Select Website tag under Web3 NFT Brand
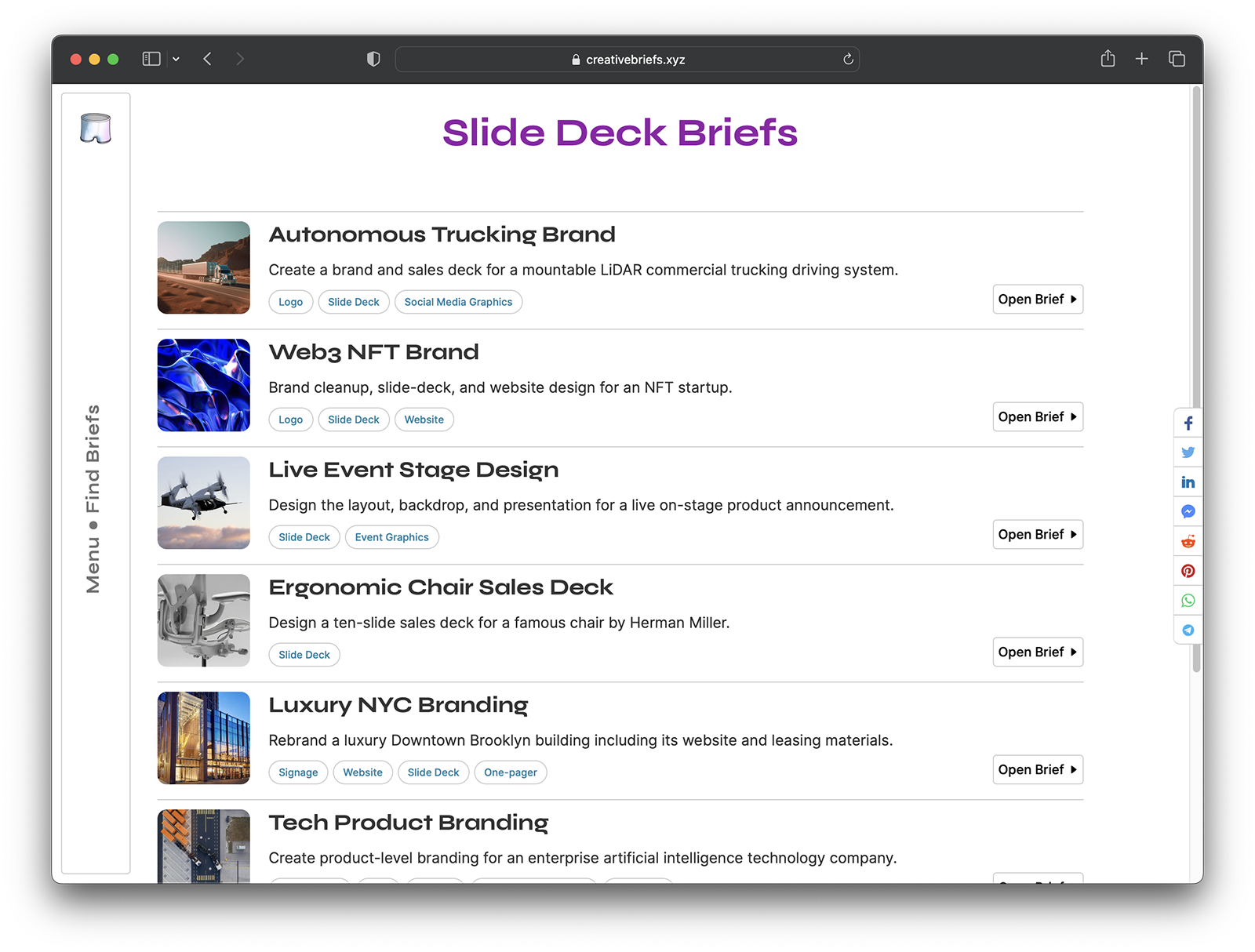 tap(424, 420)
